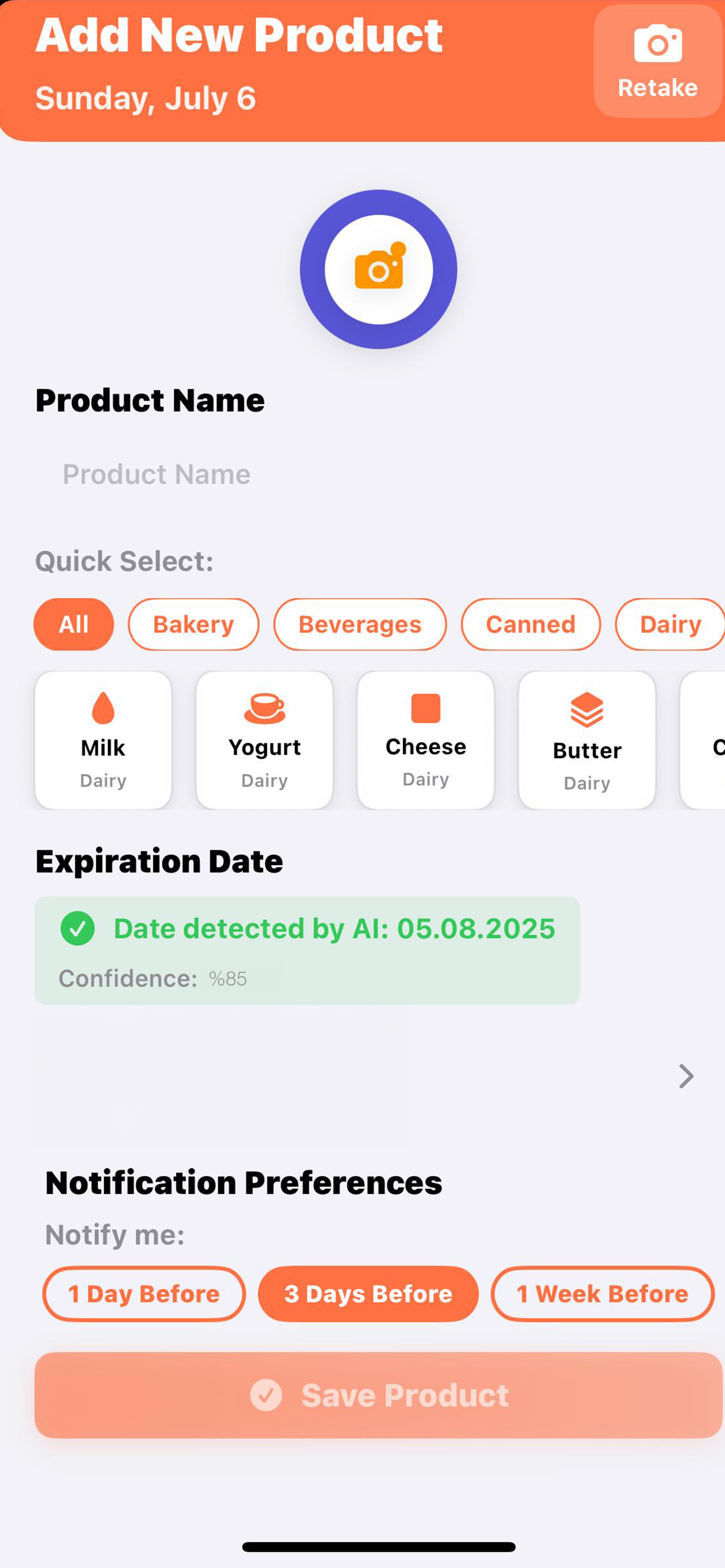Screen dimensions: 725x1568
Task: Tap the camera capture button
Action: 378,269
